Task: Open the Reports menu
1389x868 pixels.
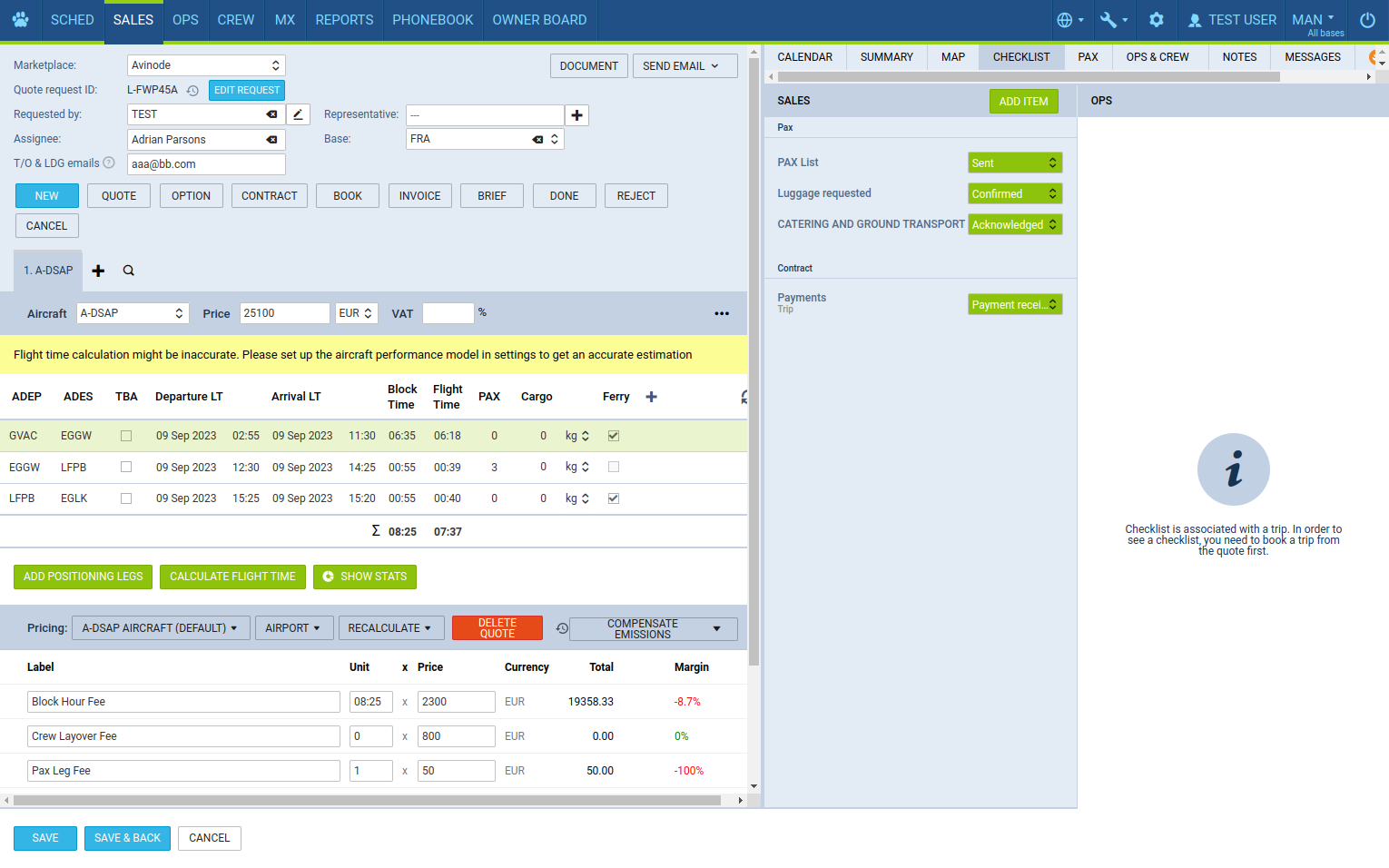Action: coord(344,20)
